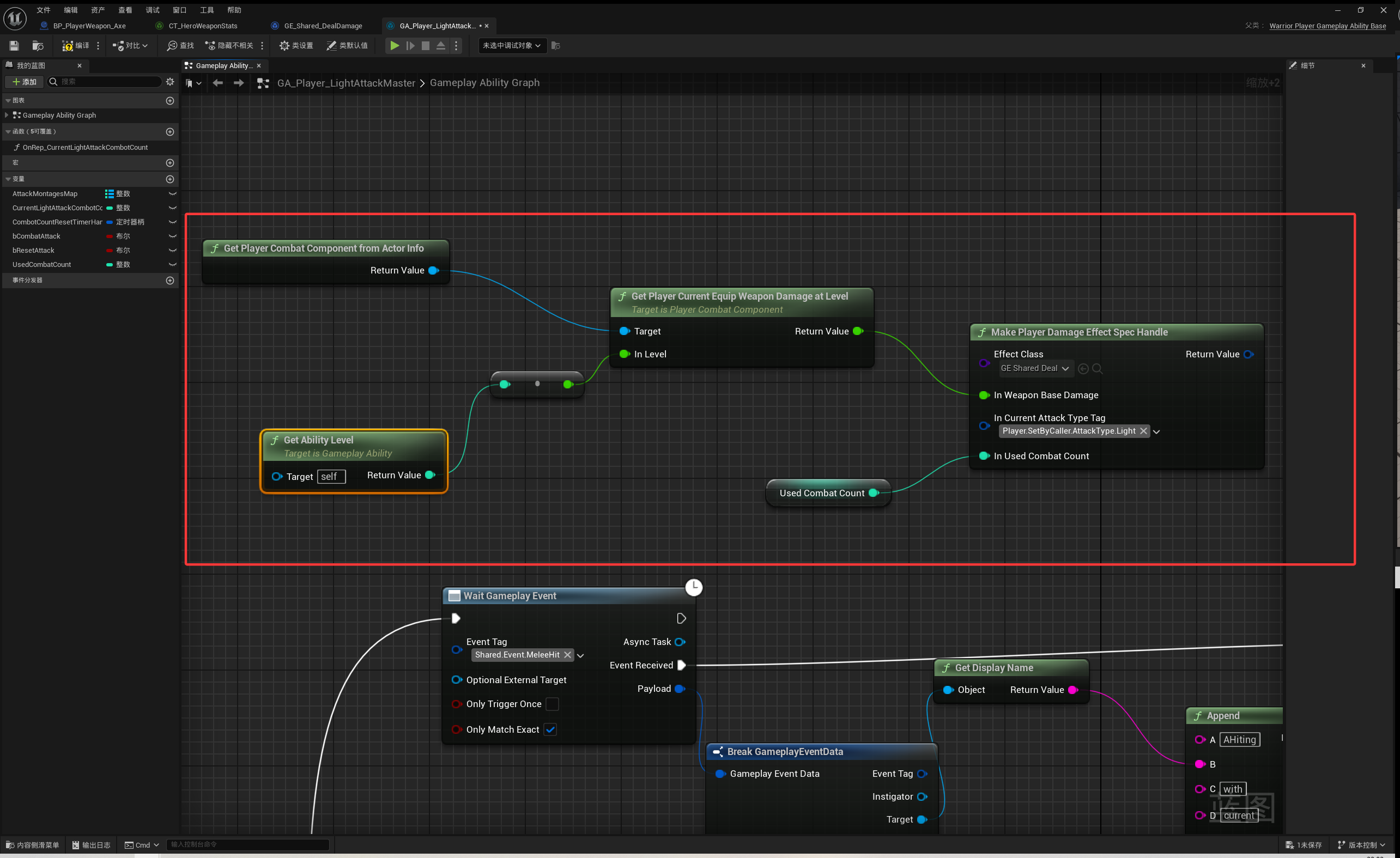Image resolution: width=1400 pixels, height=858 pixels.
Task: Click the Browse to asset icon
Action: point(38,45)
